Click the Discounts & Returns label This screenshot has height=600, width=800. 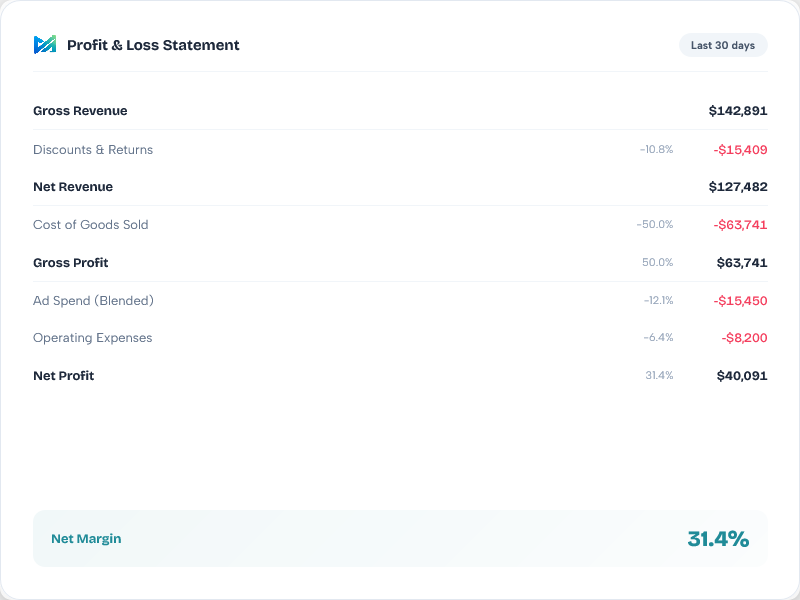click(x=93, y=149)
